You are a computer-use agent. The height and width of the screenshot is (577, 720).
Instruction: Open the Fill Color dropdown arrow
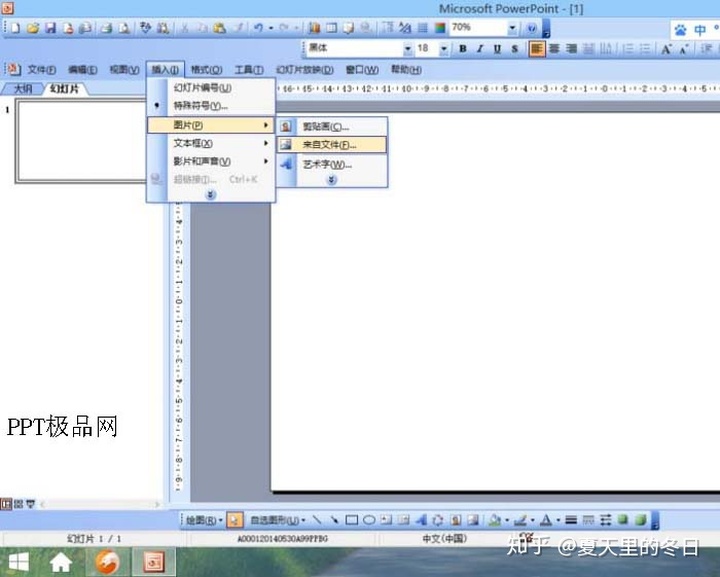[507, 521]
